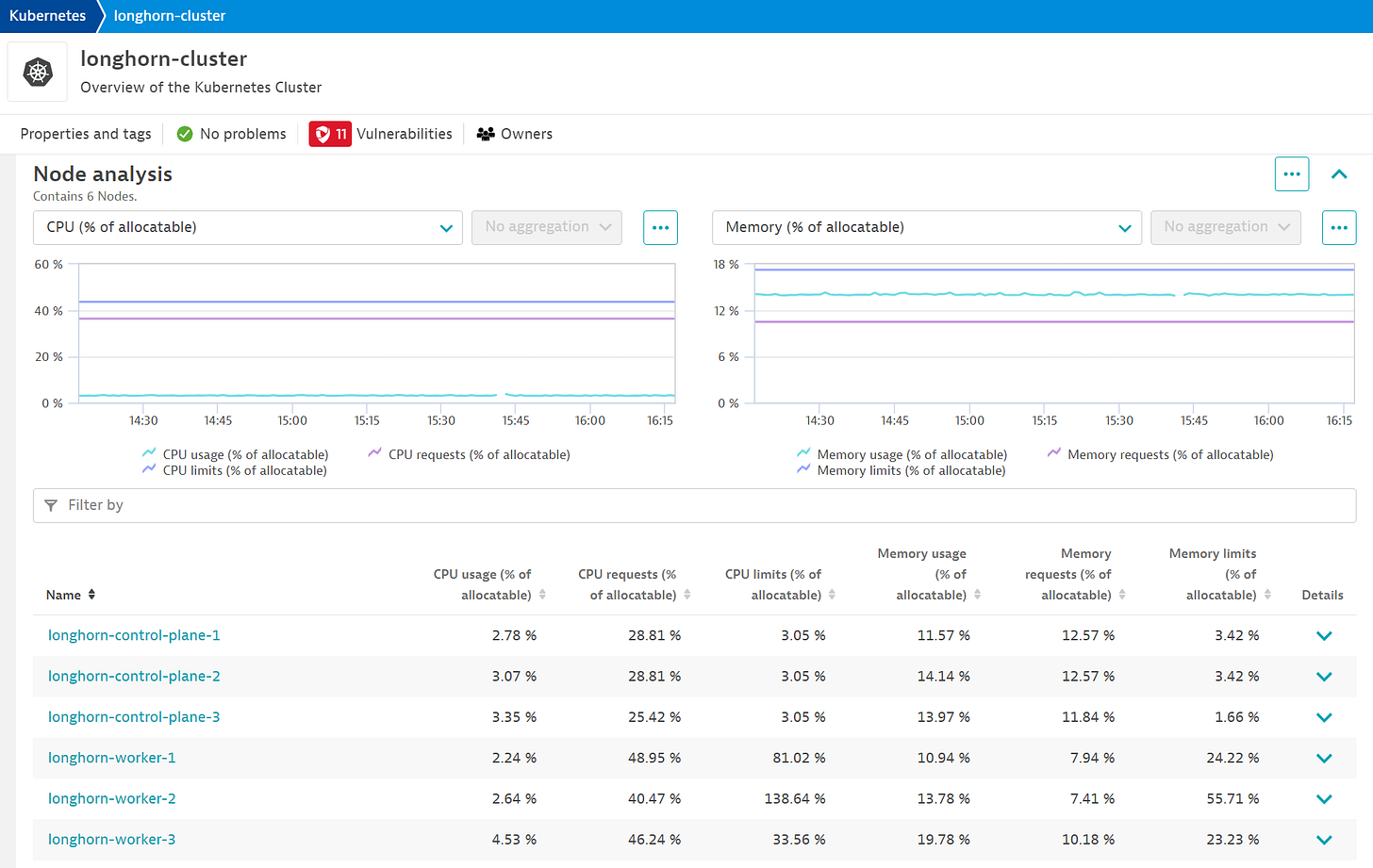Collapse the Node analysis section
Image resolution: width=1373 pixels, height=868 pixels.
(1339, 174)
